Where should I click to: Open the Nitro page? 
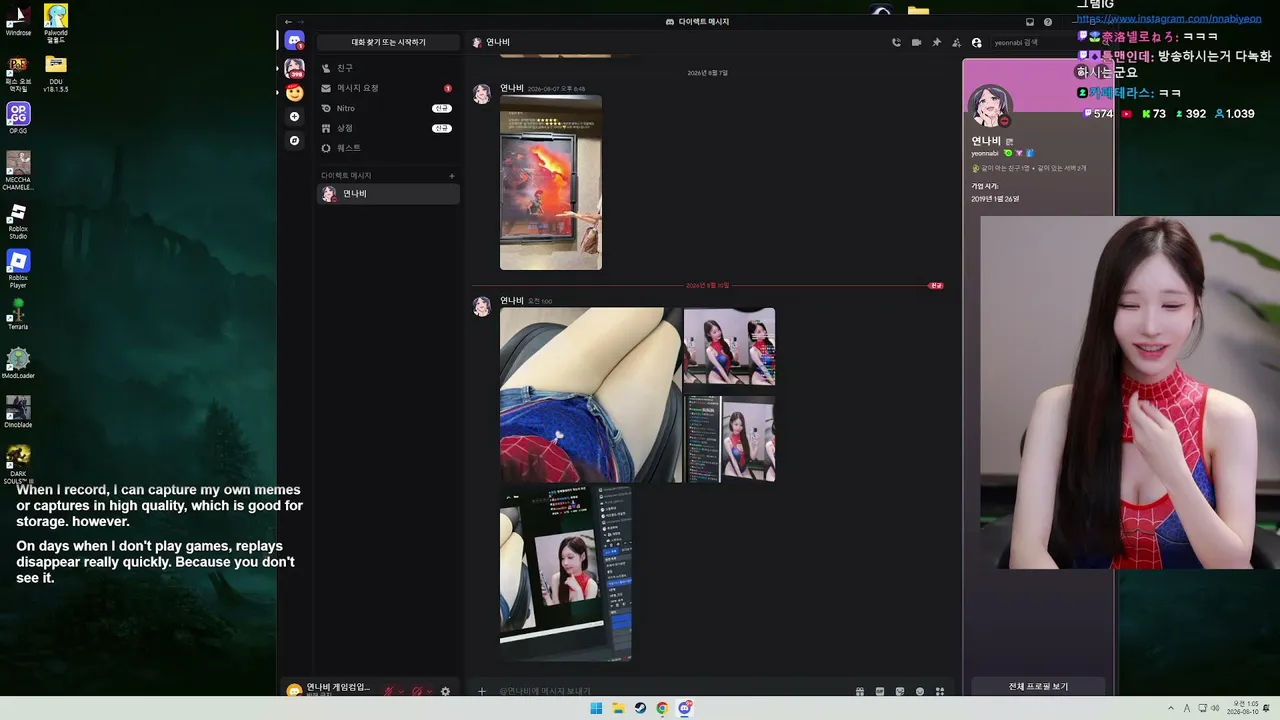tap(388, 108)
